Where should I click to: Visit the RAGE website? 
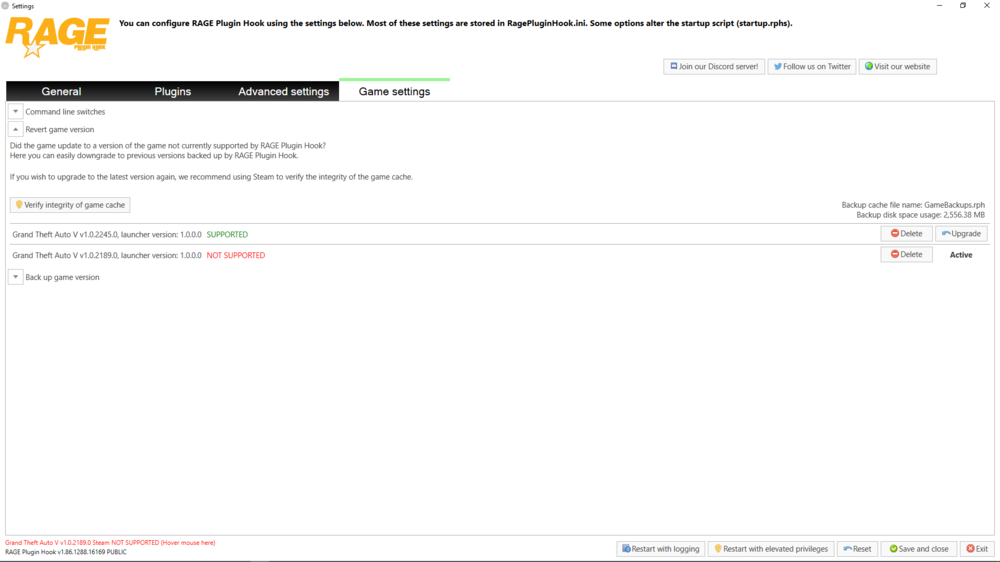tap(897, 66)
